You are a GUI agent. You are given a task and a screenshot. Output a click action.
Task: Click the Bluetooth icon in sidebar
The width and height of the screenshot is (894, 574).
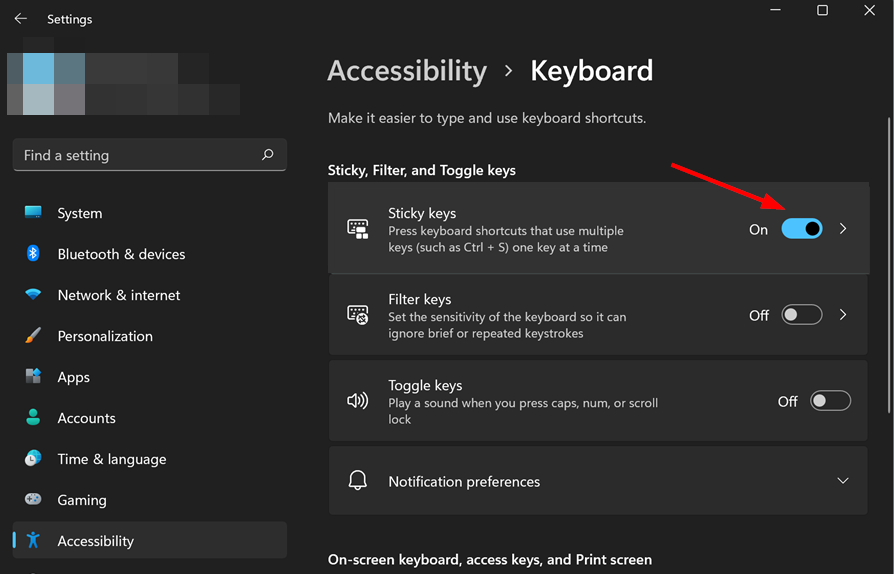(33, 253)
